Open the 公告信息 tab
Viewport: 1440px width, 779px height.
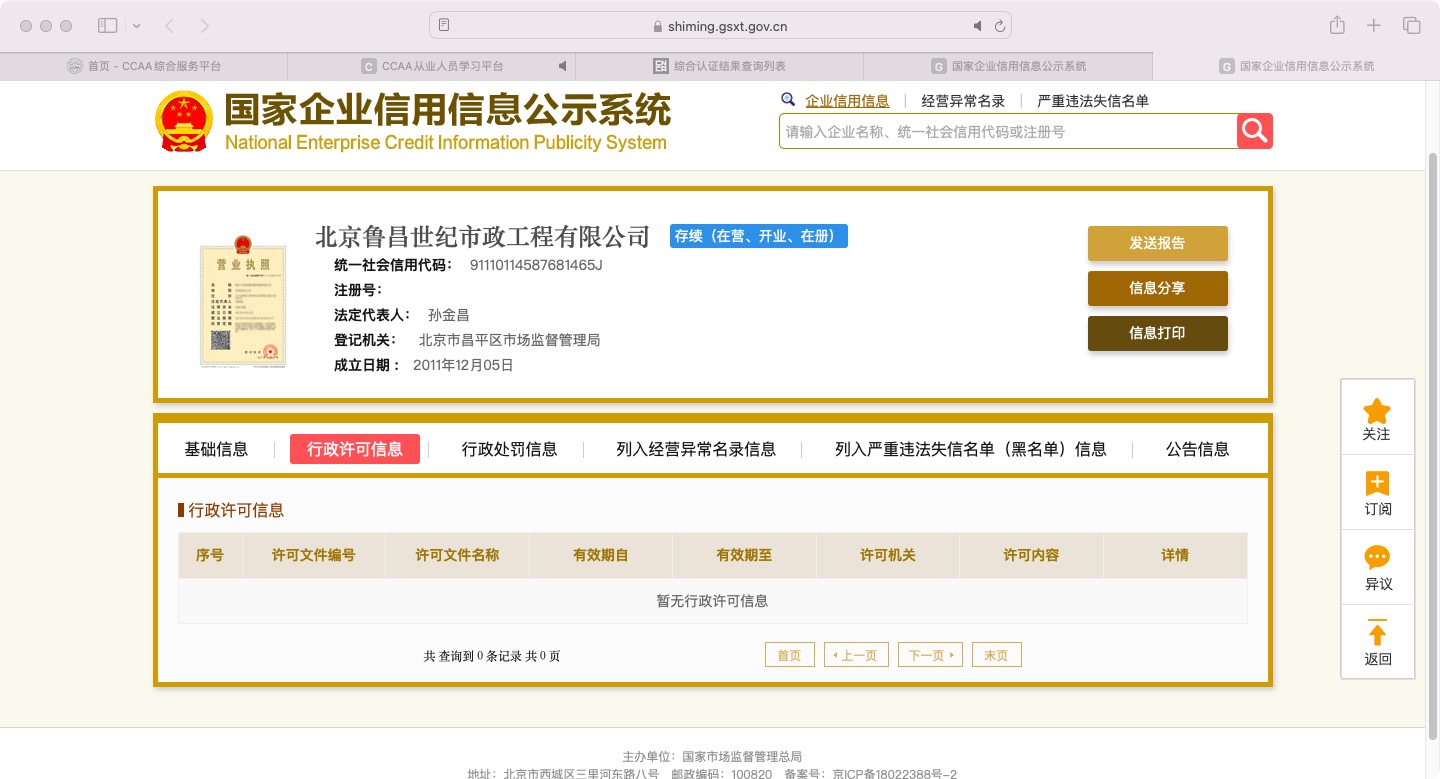click(x=1197, y=449)
